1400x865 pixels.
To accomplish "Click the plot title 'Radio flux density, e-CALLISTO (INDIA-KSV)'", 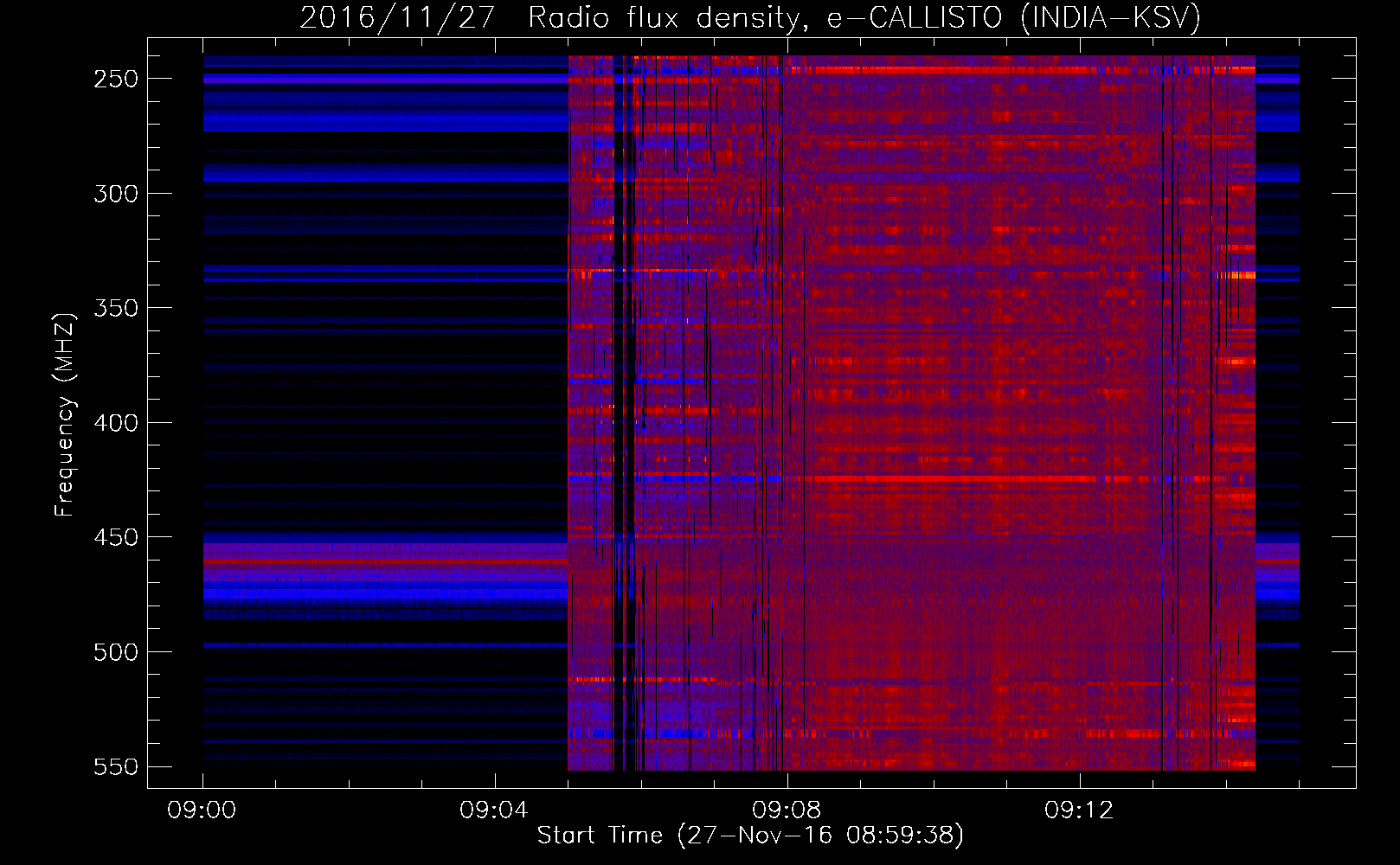I will [x=864, y=18].
